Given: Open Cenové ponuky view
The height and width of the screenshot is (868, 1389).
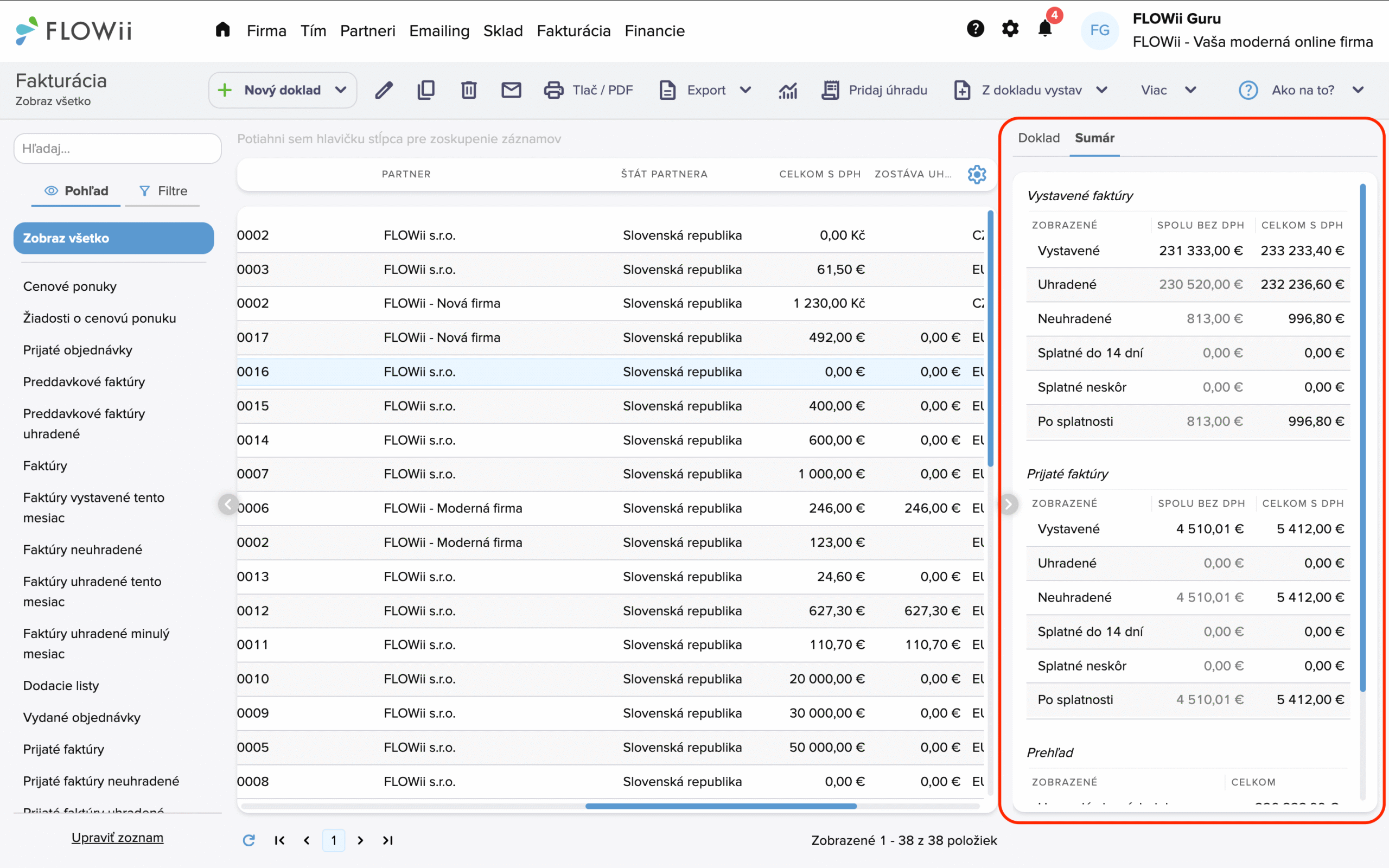Looking at the screenshot, I should pos(69,286).
